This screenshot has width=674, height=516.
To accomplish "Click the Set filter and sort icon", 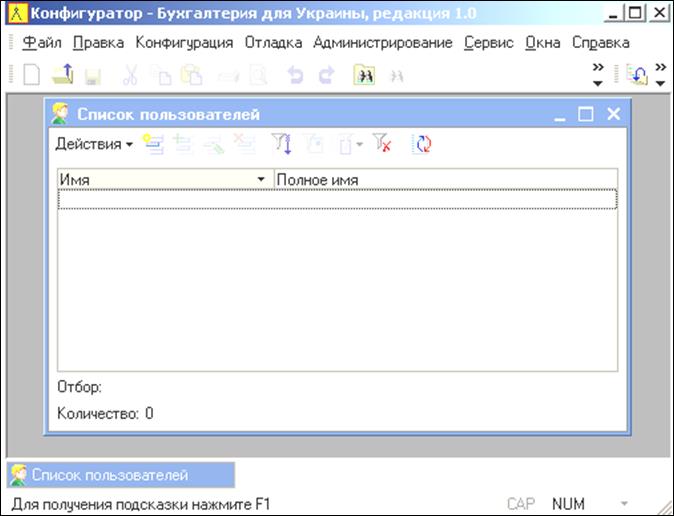I will pos(282,144).
